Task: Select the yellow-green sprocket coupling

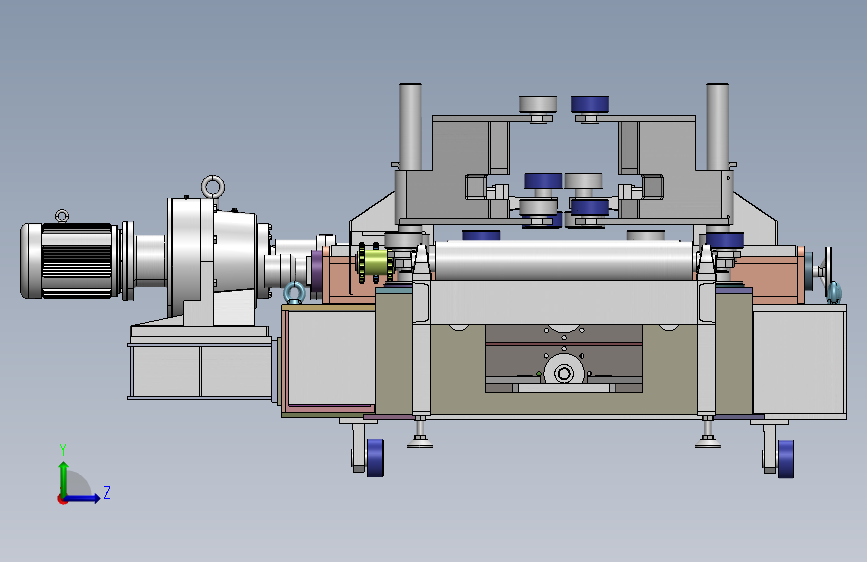Action: coord(376,263)
